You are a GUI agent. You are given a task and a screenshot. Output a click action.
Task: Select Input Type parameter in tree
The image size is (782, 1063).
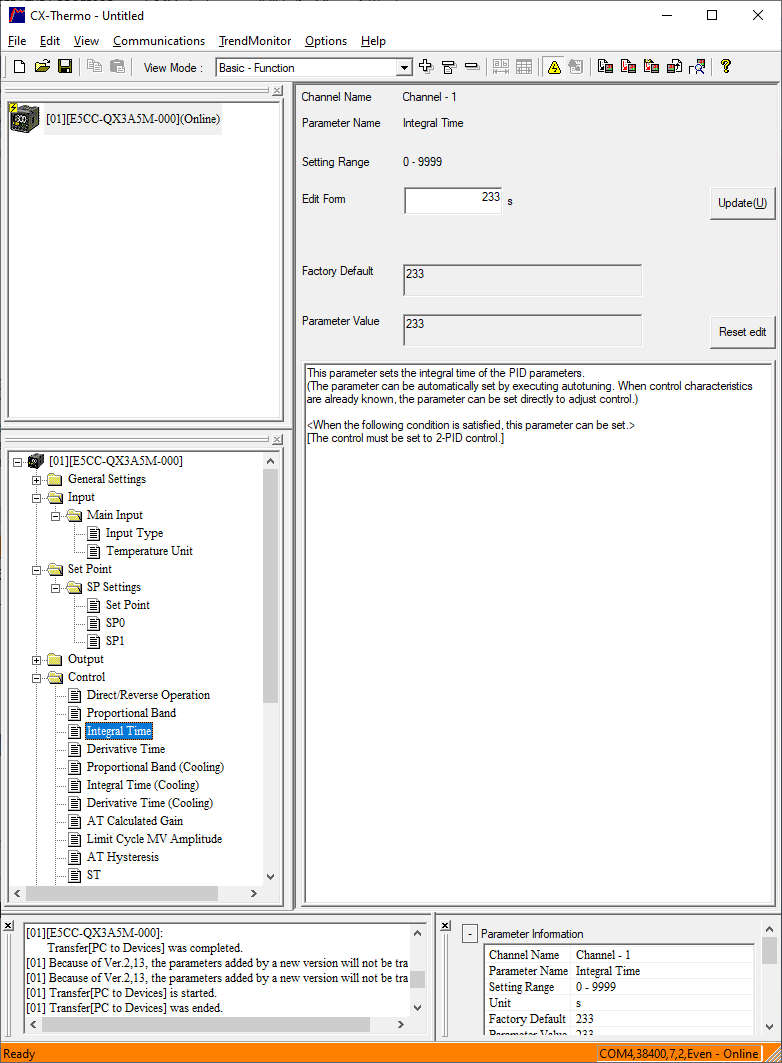point(134,534)
